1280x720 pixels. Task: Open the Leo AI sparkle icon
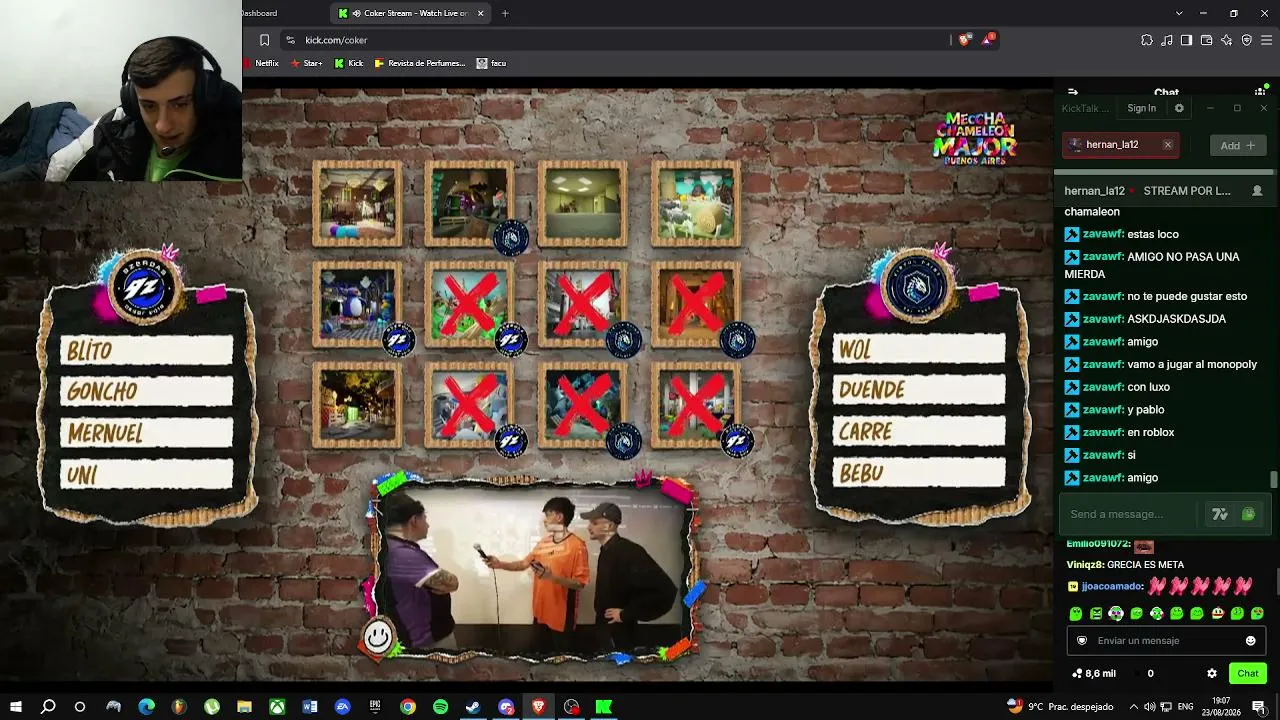[x=1227, y=40]
